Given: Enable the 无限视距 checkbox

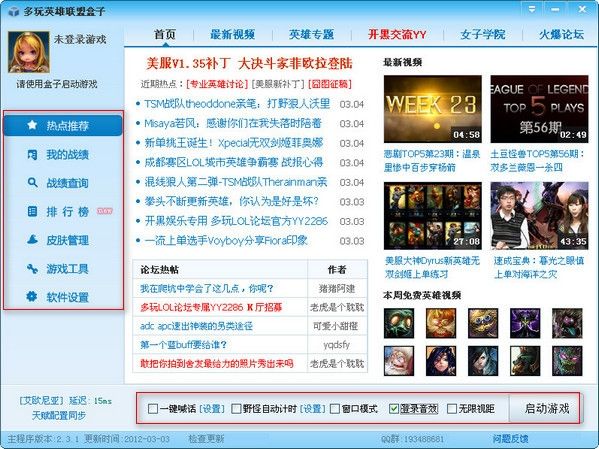Looking at the screenshot, I should tap(452, 409).
